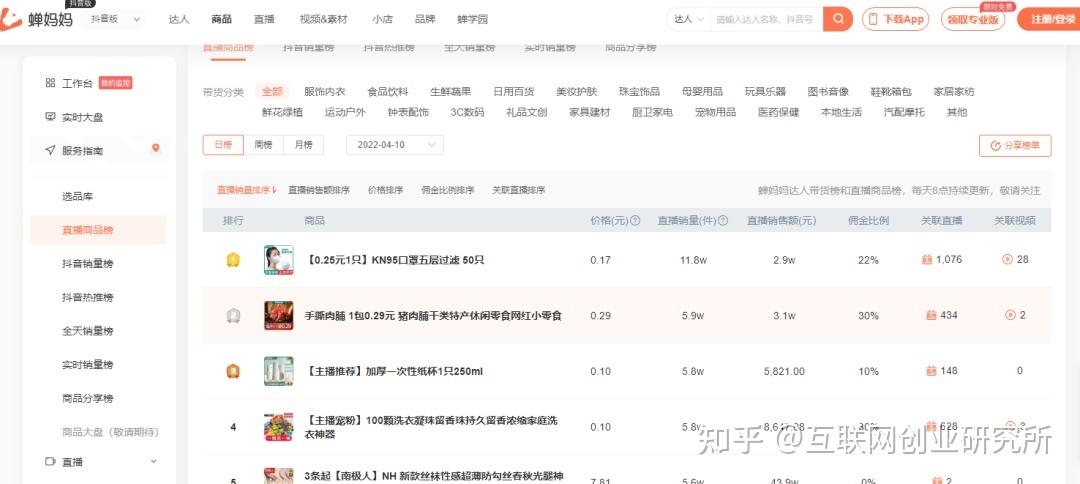Viewport: 1080px width, 484px height.
Task: Open 直播商品榜 sidebar item
Action: pos(98,230)
